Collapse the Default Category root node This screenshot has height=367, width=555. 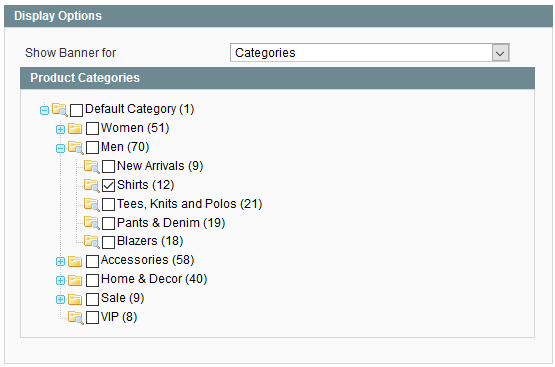pyautogui.click(x=44, y=110)
